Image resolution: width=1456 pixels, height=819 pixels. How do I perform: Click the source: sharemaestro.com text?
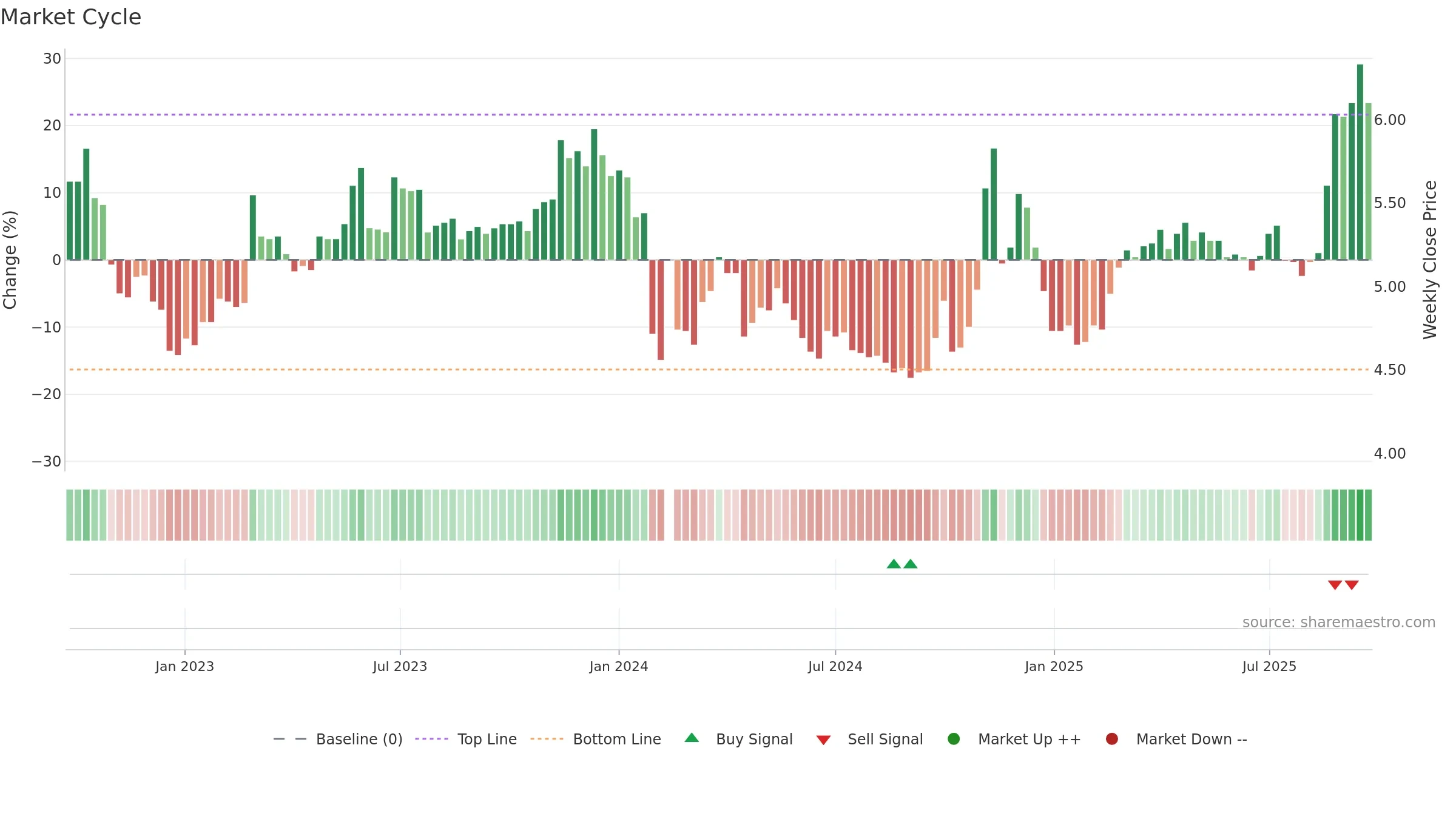1339,622
